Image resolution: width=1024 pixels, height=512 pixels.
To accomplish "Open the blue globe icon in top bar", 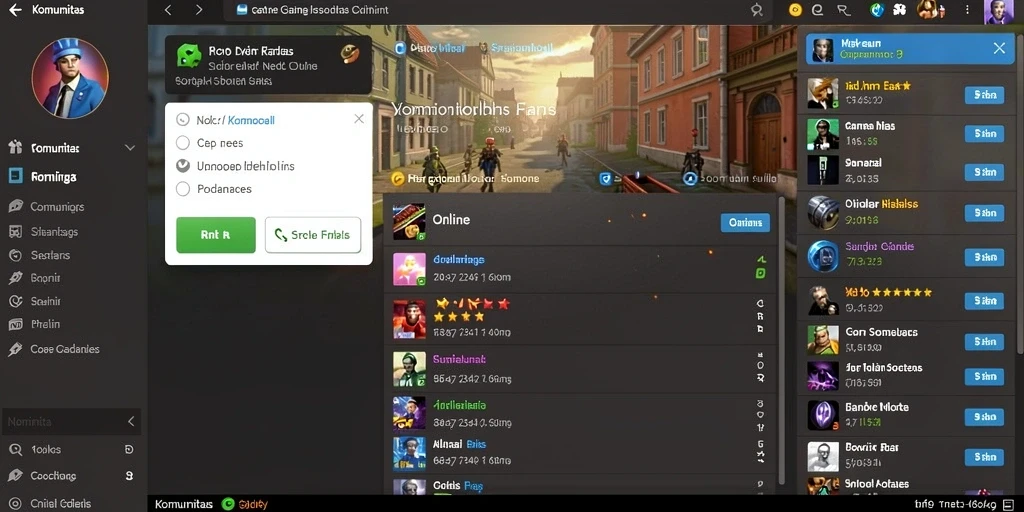I will 877,10.
